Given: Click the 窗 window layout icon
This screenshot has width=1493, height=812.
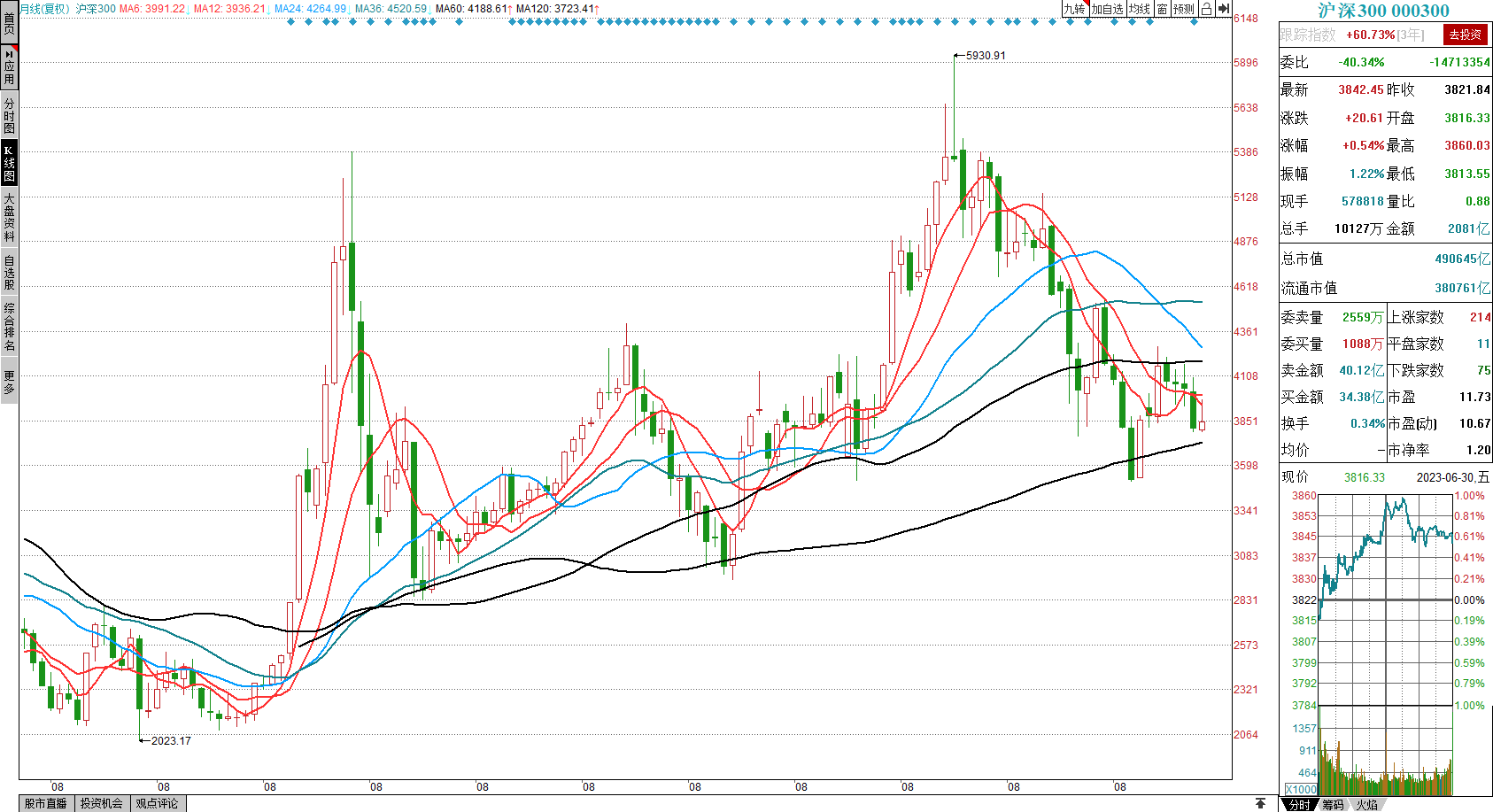Looking at the screenshot, I should pos(1162,9).
